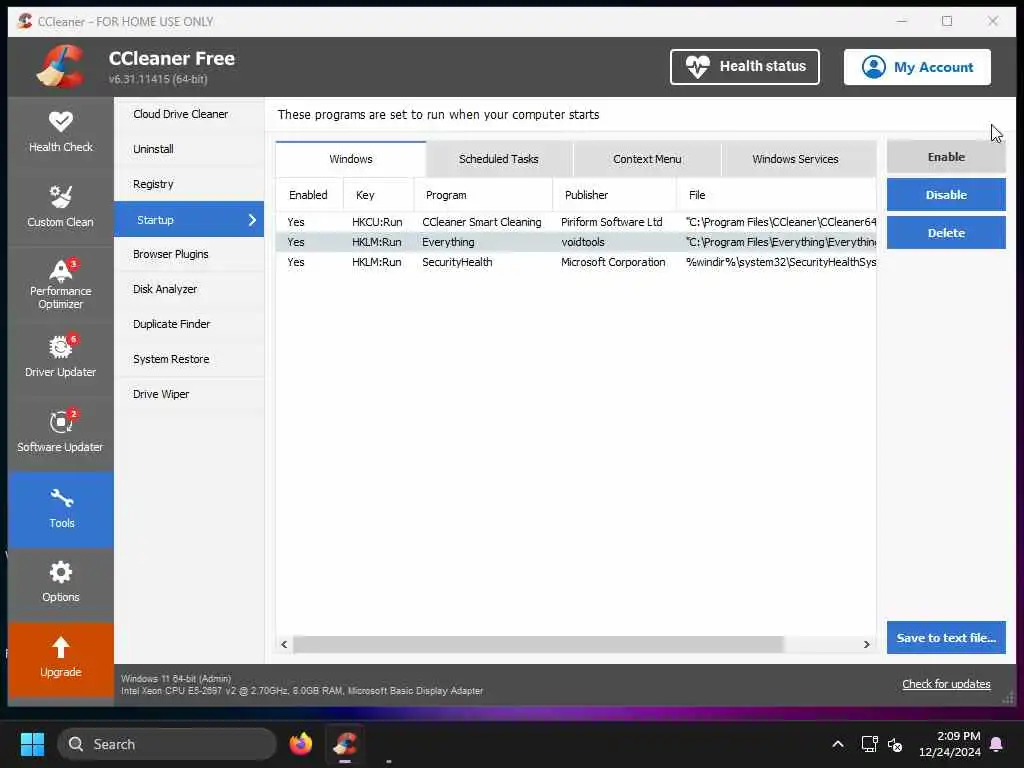Open My Account

point(917,67)
